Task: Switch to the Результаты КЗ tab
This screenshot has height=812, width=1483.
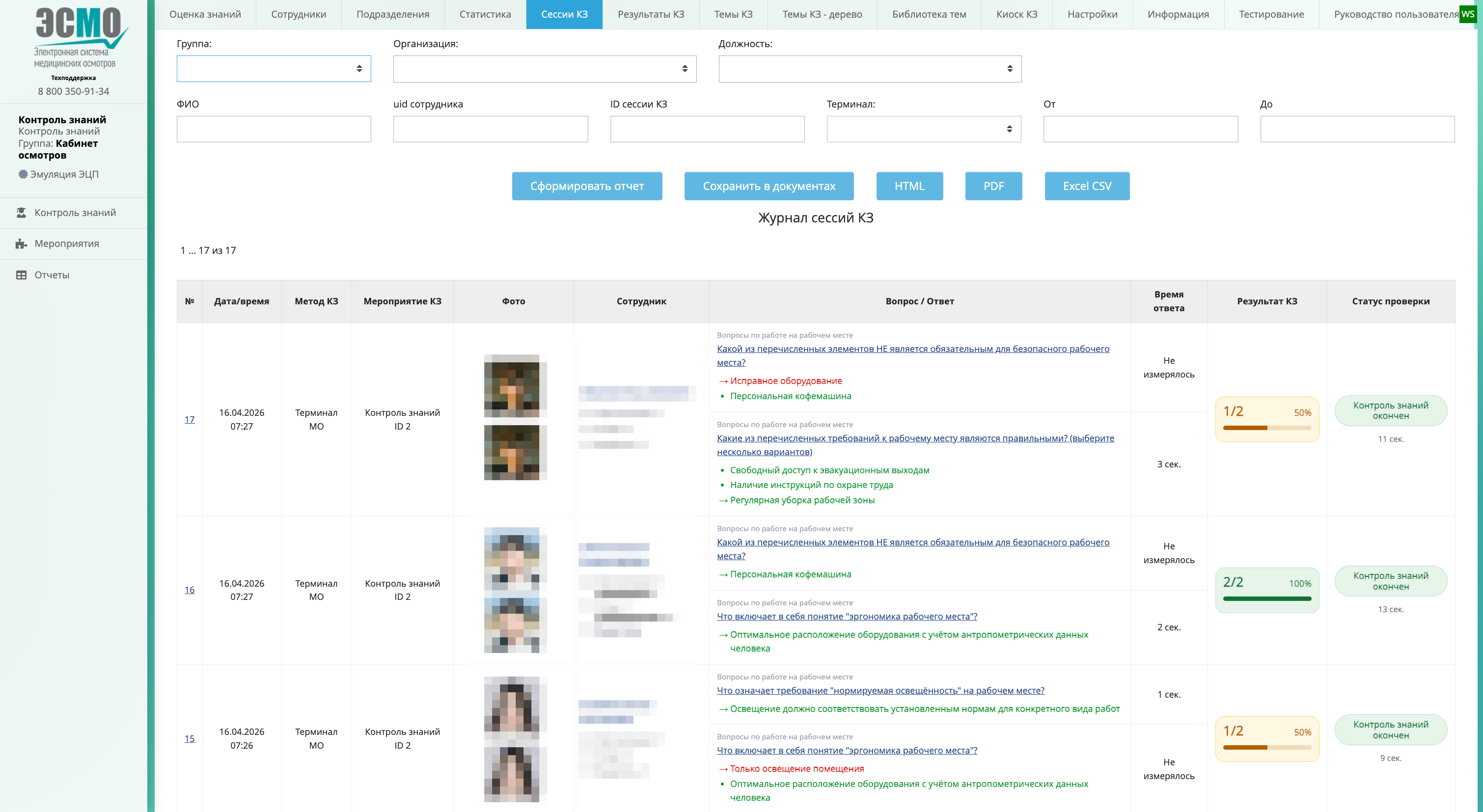Action: (x=651, y=14)
